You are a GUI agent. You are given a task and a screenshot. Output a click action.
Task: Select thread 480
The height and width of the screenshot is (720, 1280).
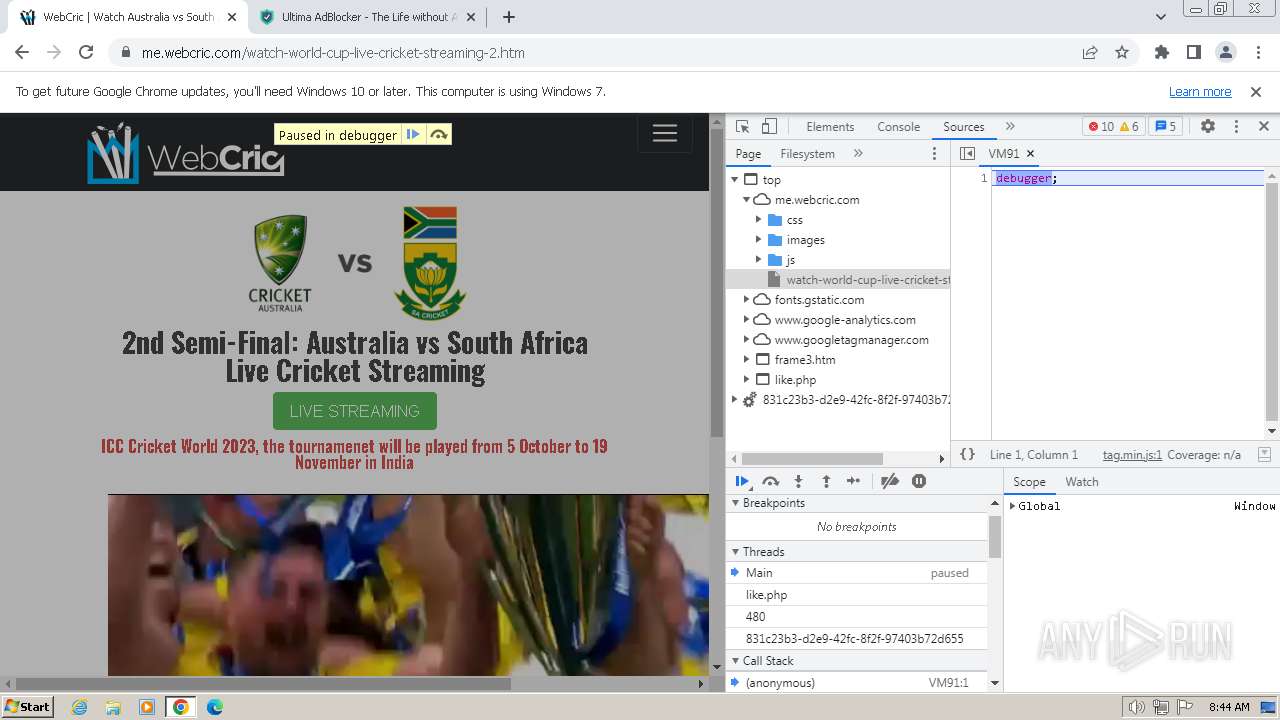click(x=857, y=617)
